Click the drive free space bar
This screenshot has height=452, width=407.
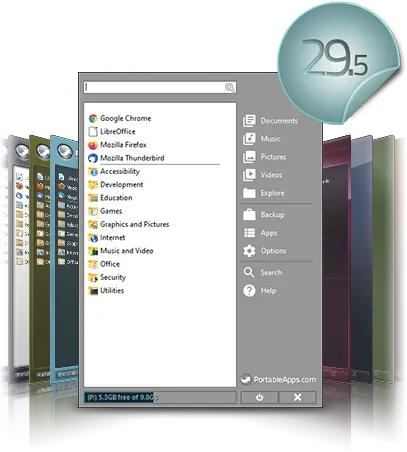[160, 397]
